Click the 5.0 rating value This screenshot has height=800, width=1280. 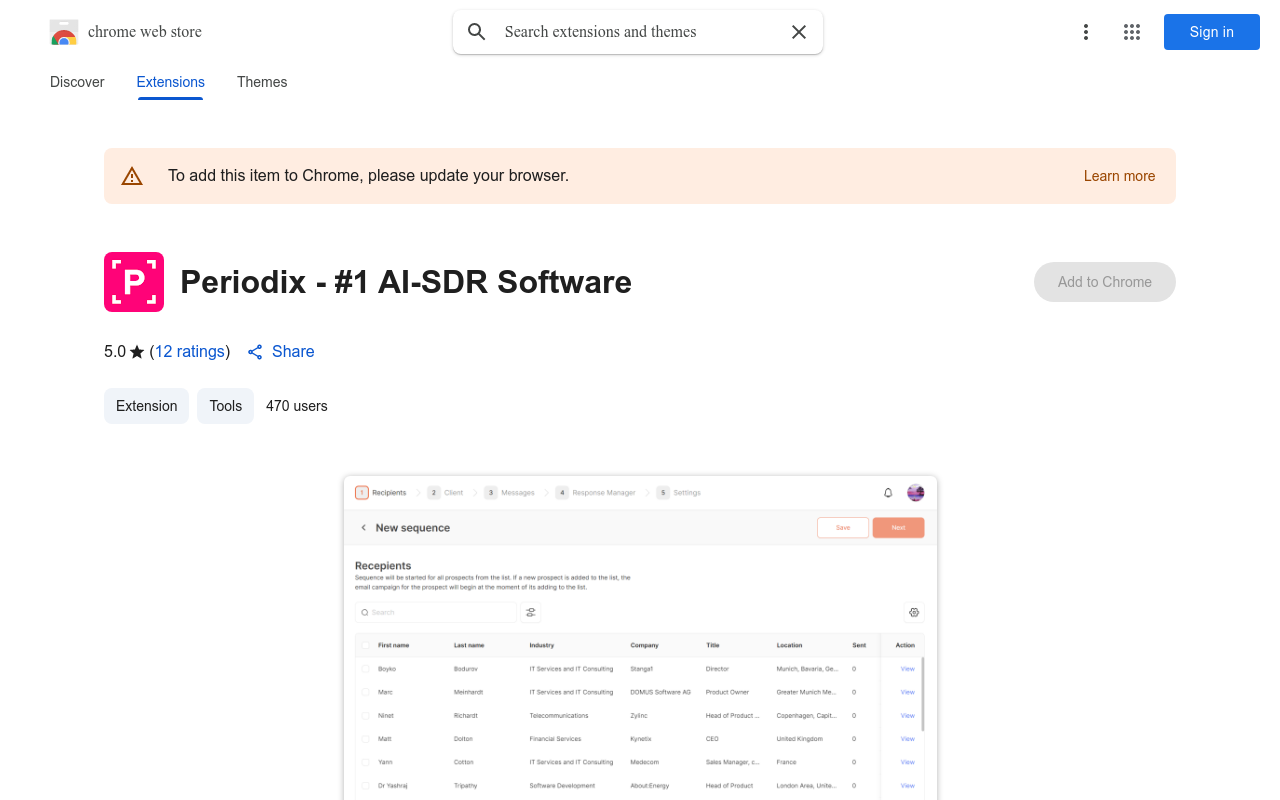tap(115, 352)
